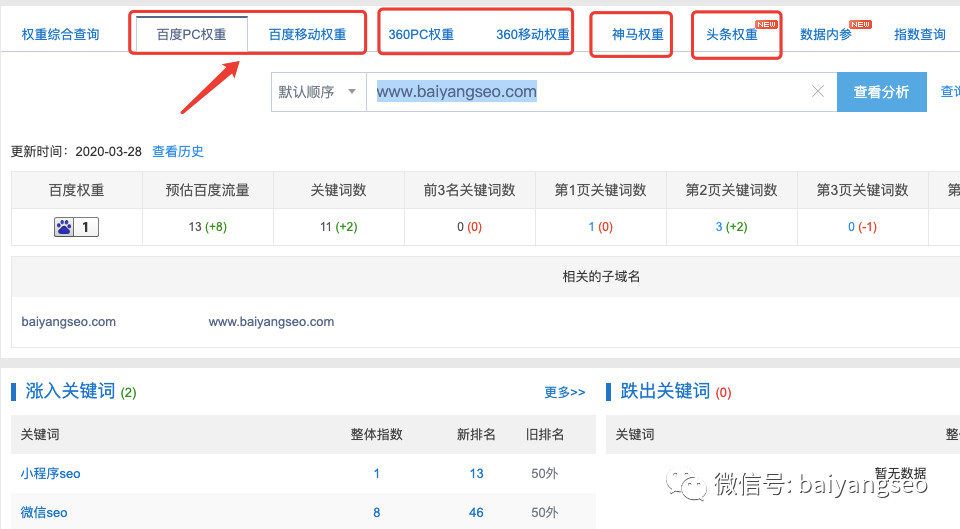Click 新排名 value 13 for 小程序seo
The image size is (960, 529).
(476, 473)
